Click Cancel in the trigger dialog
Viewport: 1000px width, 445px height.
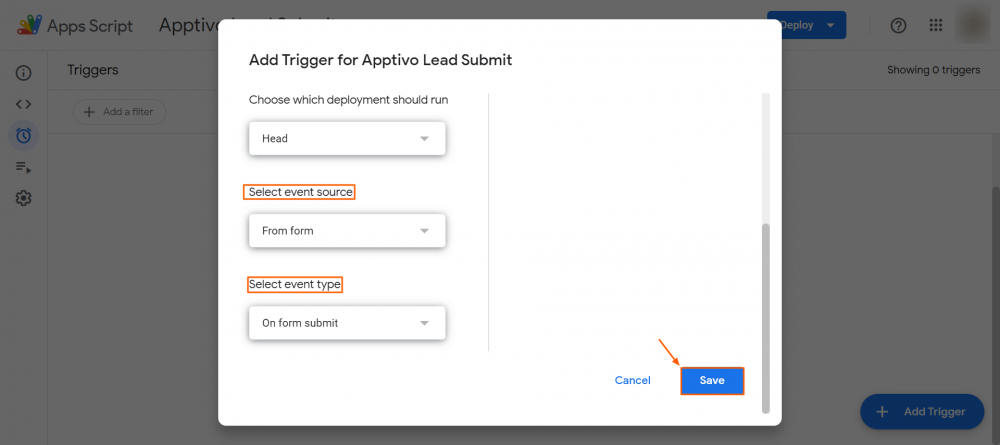tap(632, 380)
